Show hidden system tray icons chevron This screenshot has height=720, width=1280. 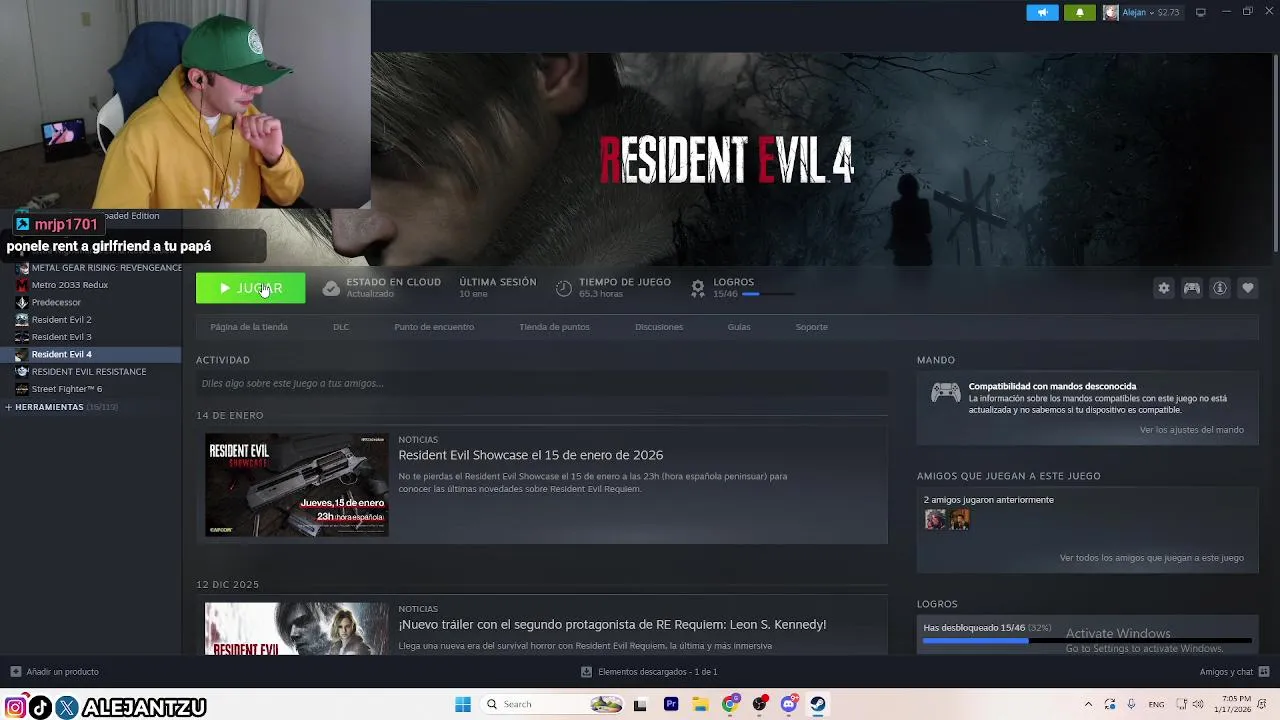click(1088, 704)
